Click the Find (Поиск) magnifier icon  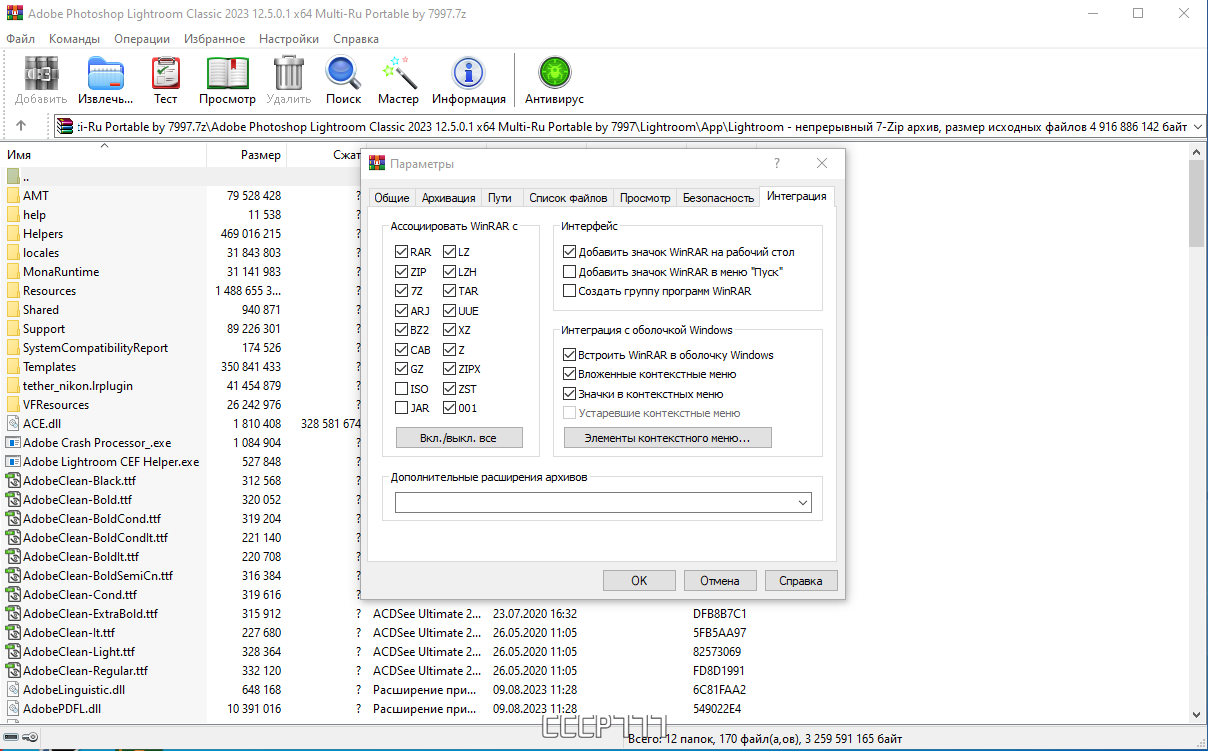tap(344, 73)
